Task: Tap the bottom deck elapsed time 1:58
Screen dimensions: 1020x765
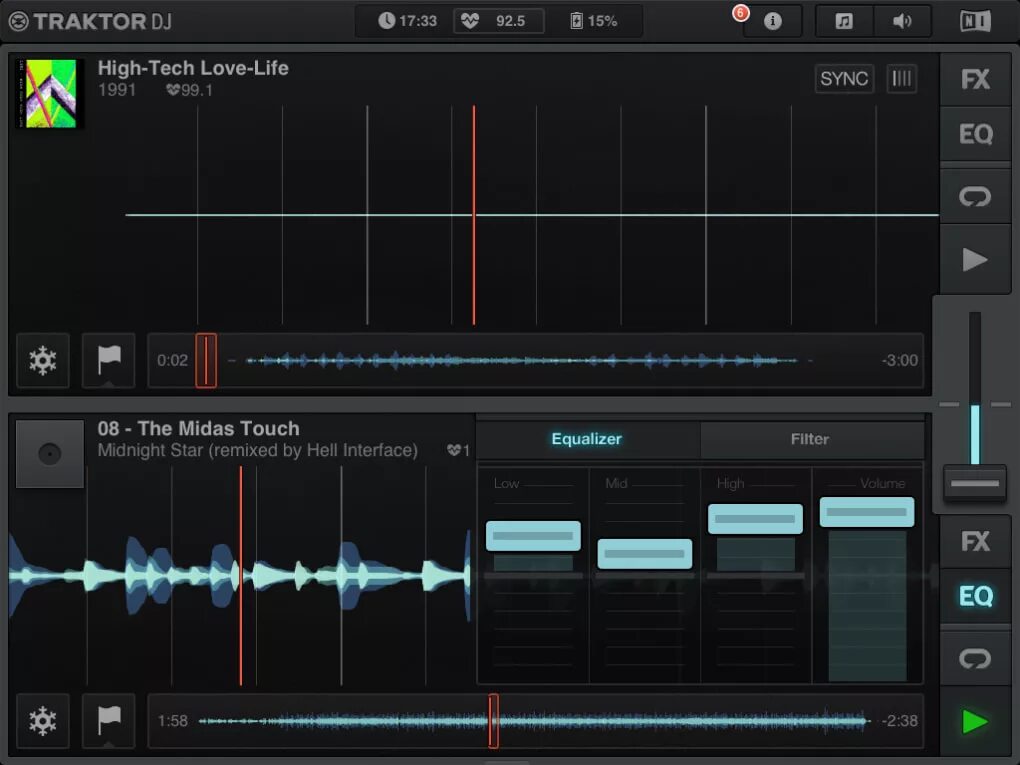Action: pyautogui.click(x=172, y=721)
